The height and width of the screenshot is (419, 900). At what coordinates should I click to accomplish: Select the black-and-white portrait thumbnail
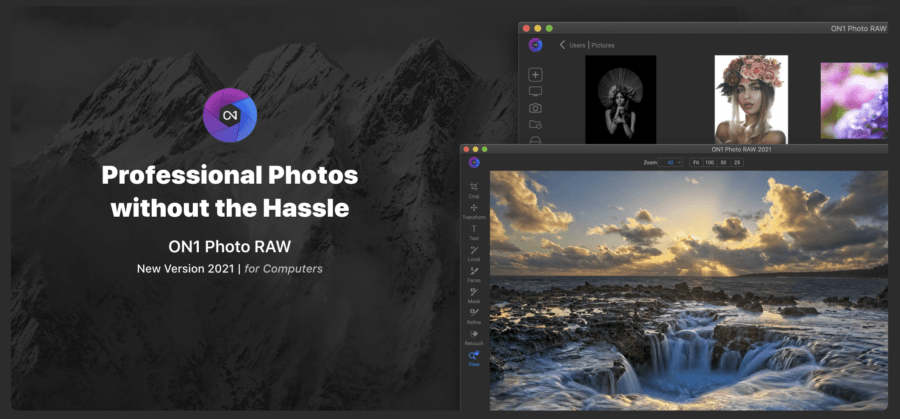(x=620, y=99)
